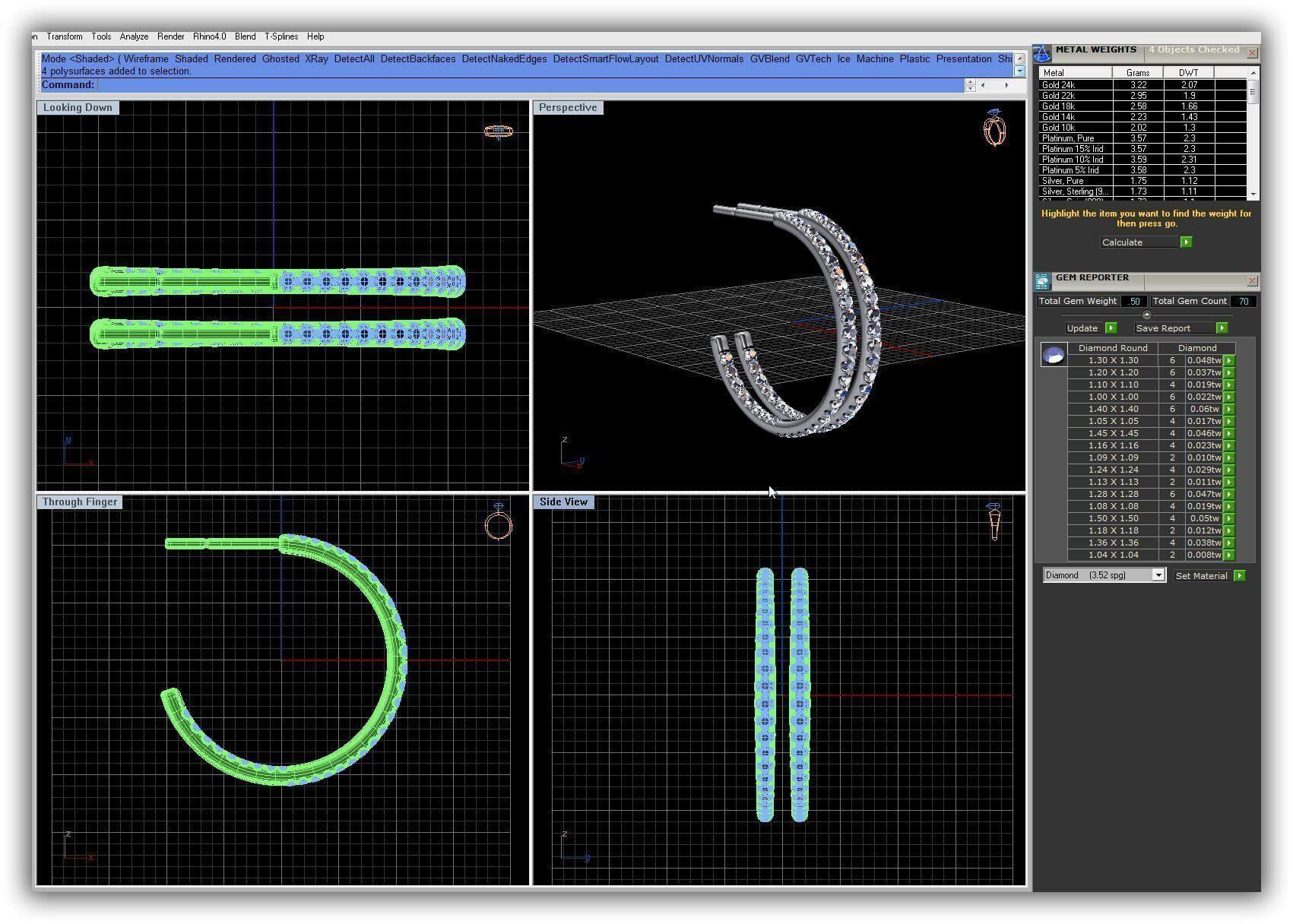
Task: Click the Total Gem Count value field
Action: [x=1244, y=301]
